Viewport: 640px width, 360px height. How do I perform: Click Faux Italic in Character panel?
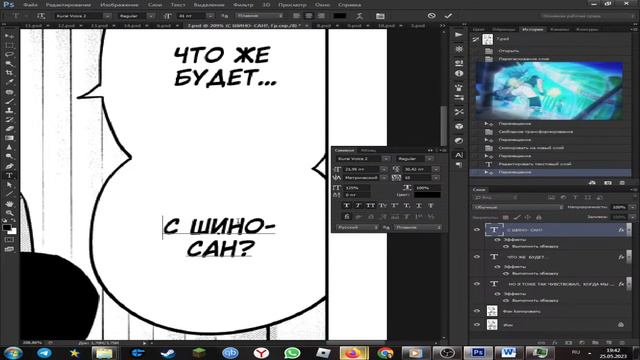[x=358, y=205]
